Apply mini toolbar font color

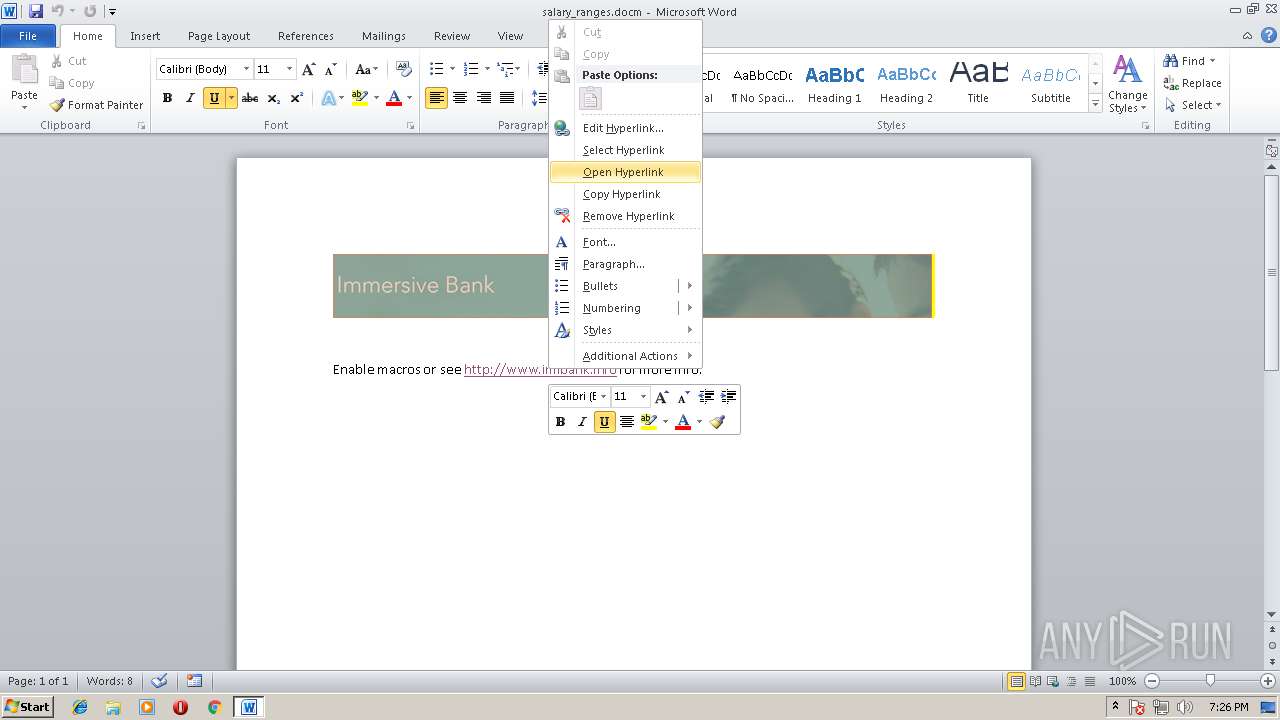[683, 422]
